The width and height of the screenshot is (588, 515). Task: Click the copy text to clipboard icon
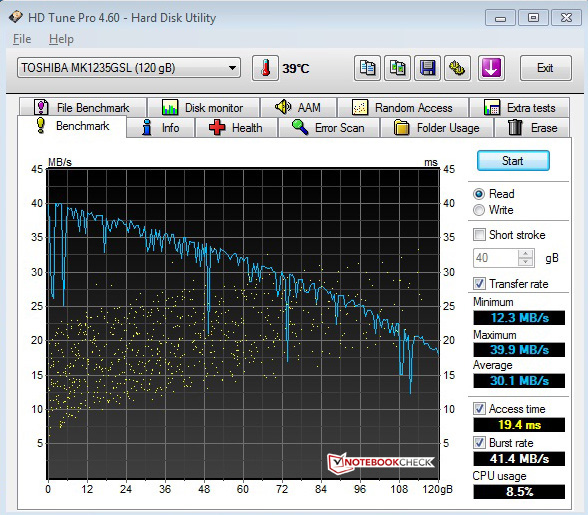pyautogui.click(x=367, y=68)
